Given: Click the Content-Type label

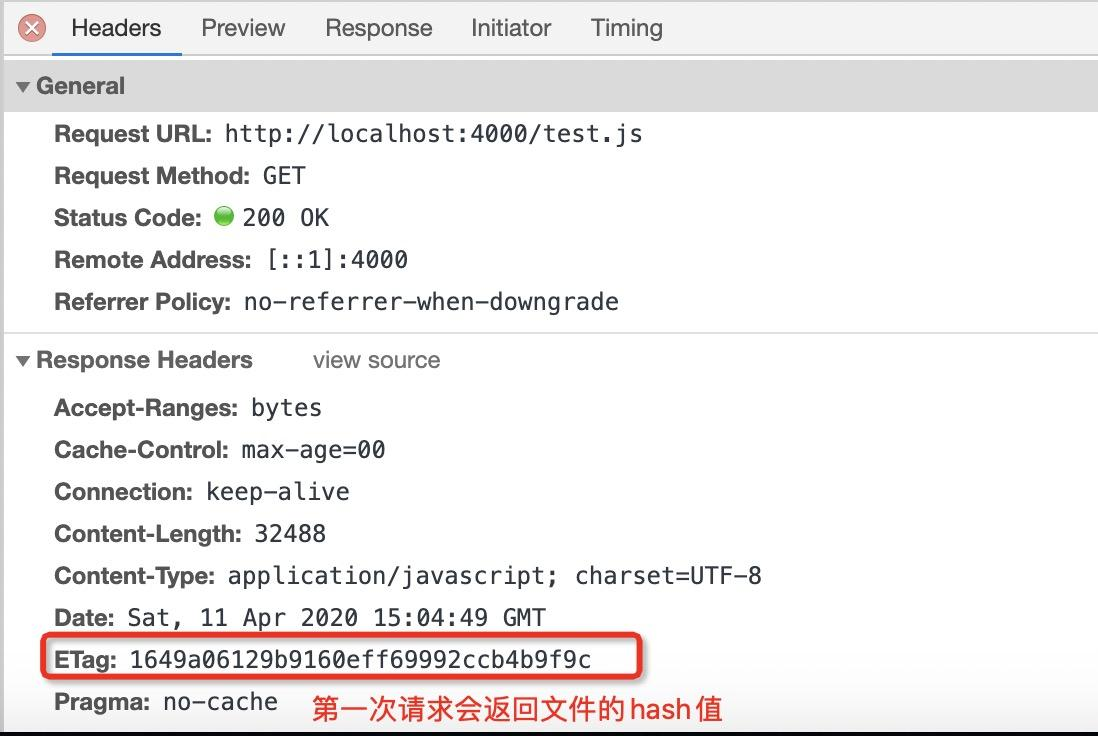Looking at the screenshot, I should tap(134, 576).
